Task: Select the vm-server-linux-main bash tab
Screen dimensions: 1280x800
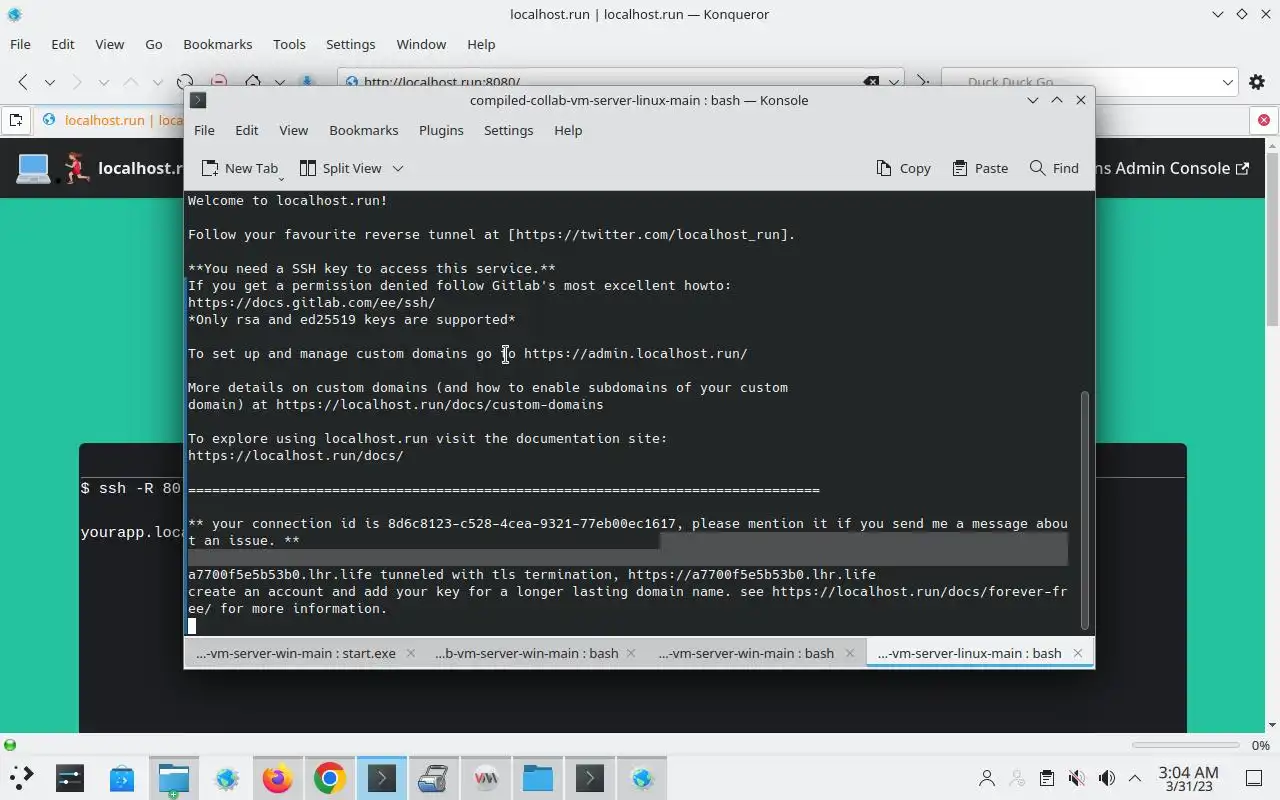Action: tap(969, 653)
